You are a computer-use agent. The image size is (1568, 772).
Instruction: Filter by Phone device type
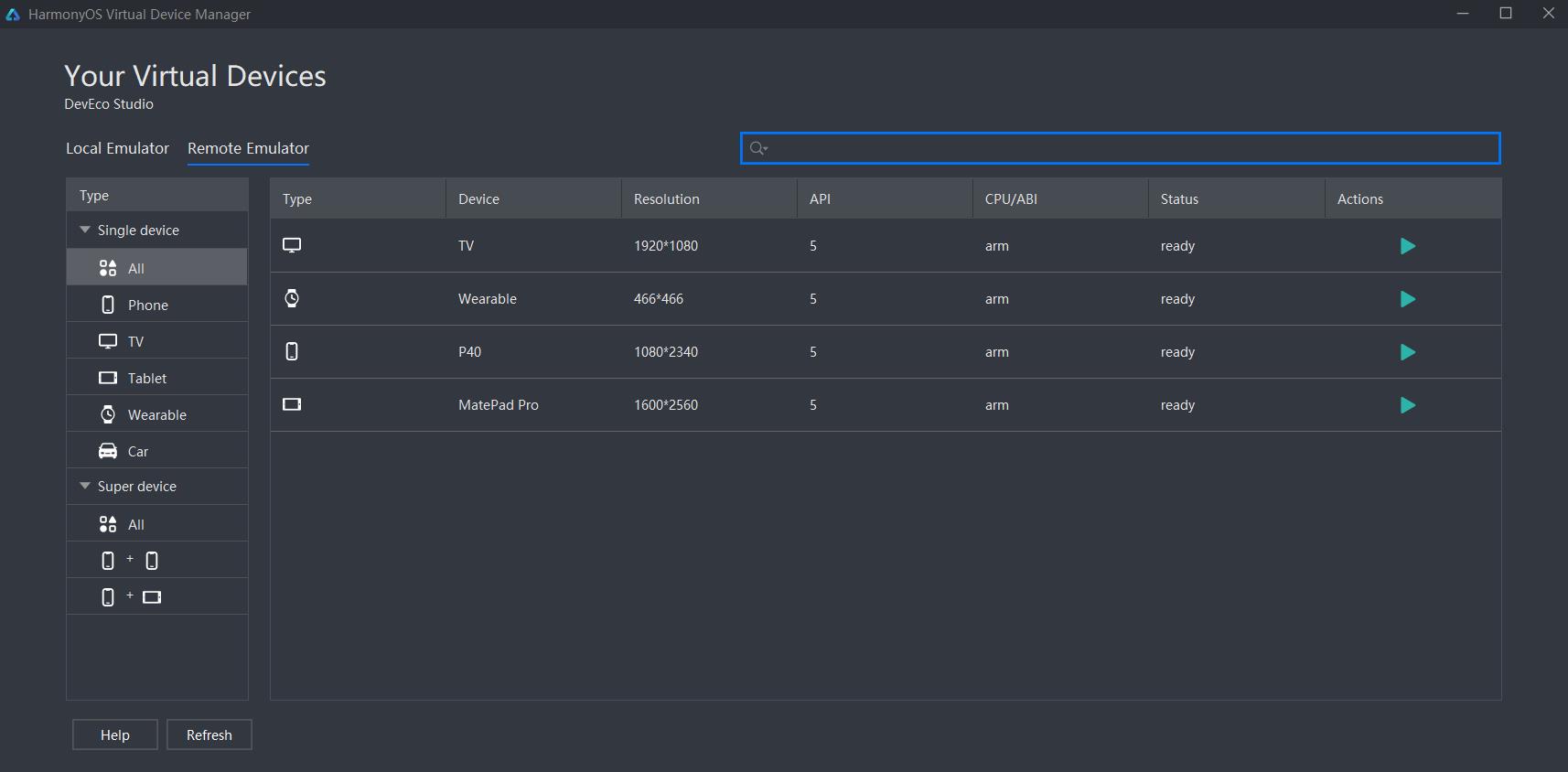pyautogui.click(x=157, y=305)
